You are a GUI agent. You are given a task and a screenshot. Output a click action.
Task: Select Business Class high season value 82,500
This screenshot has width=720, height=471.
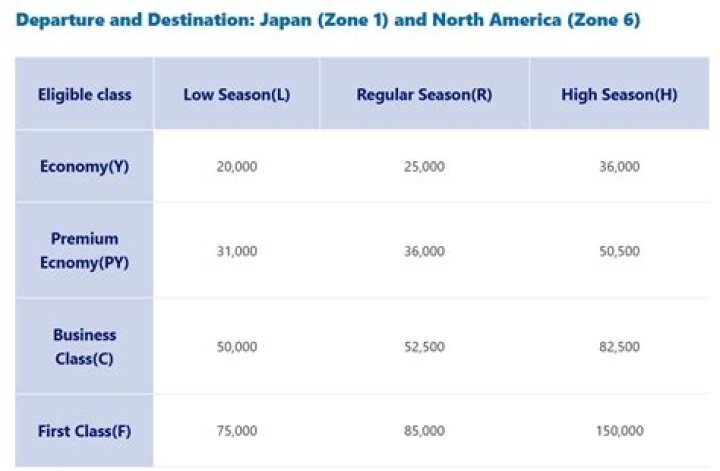click(x=620, y=346)
